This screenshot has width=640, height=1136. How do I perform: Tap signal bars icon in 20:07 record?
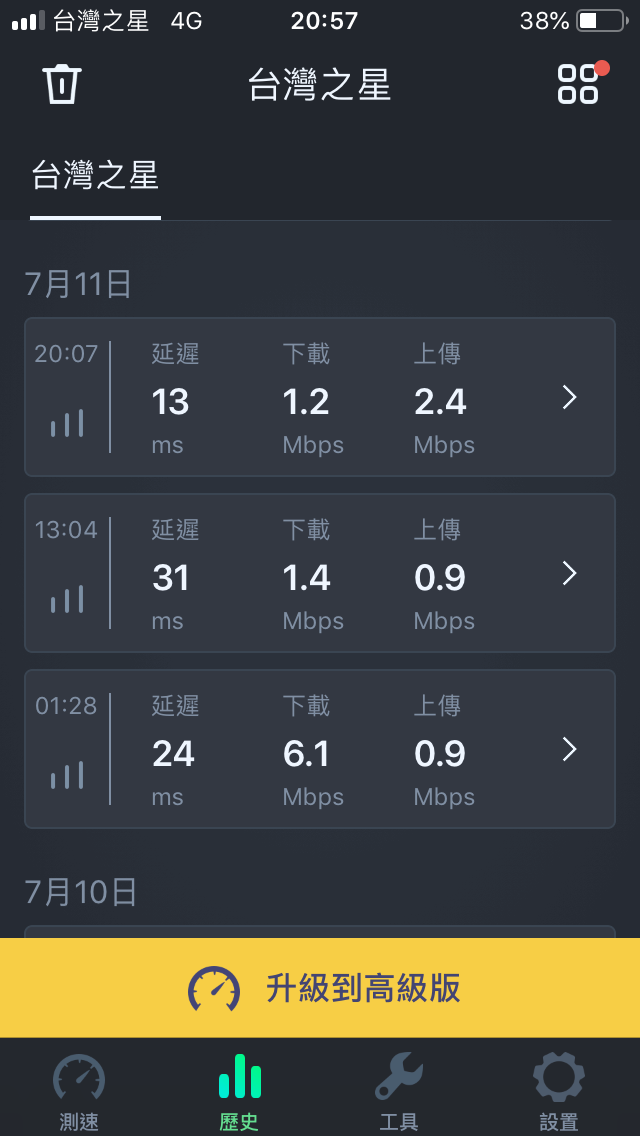tap(67, 423)
